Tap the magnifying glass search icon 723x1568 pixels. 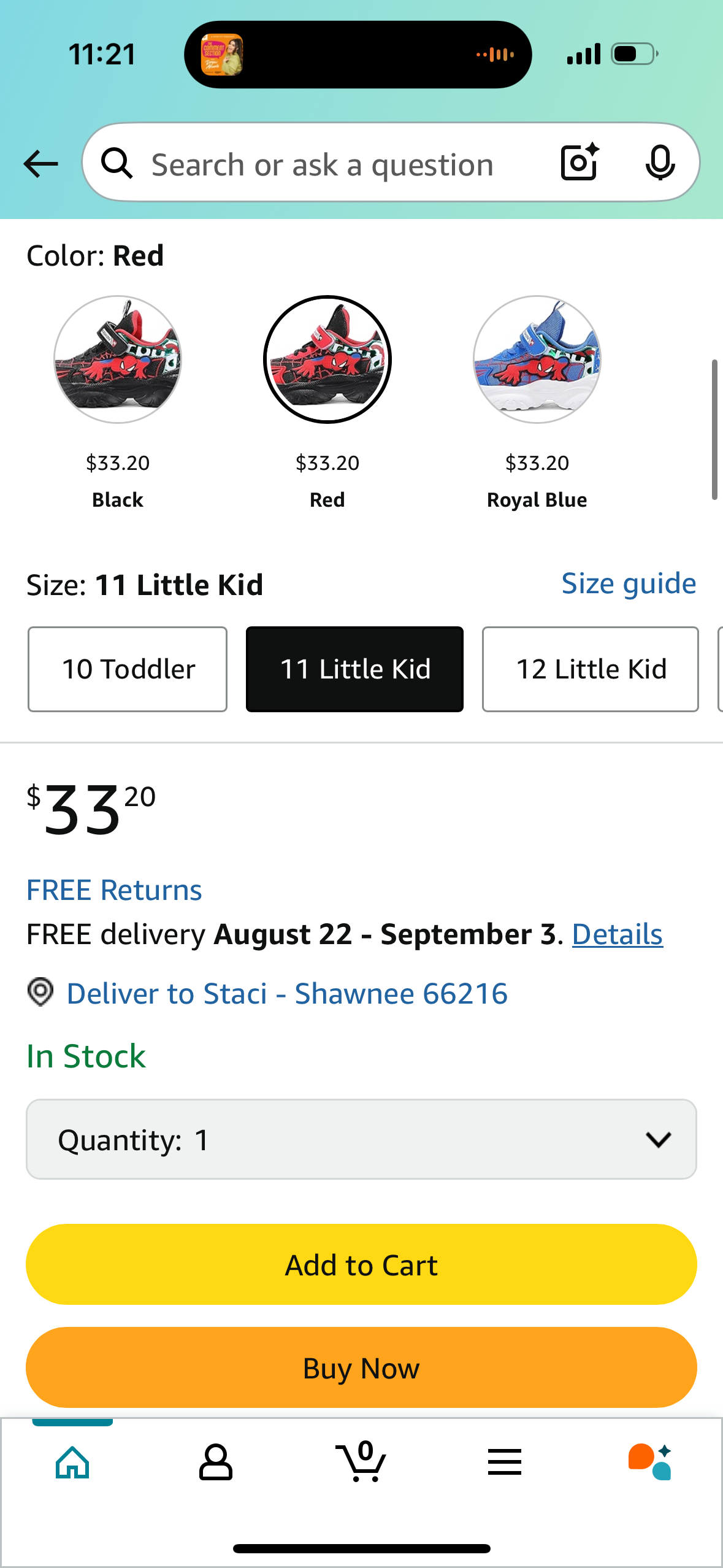pos(117,163)
